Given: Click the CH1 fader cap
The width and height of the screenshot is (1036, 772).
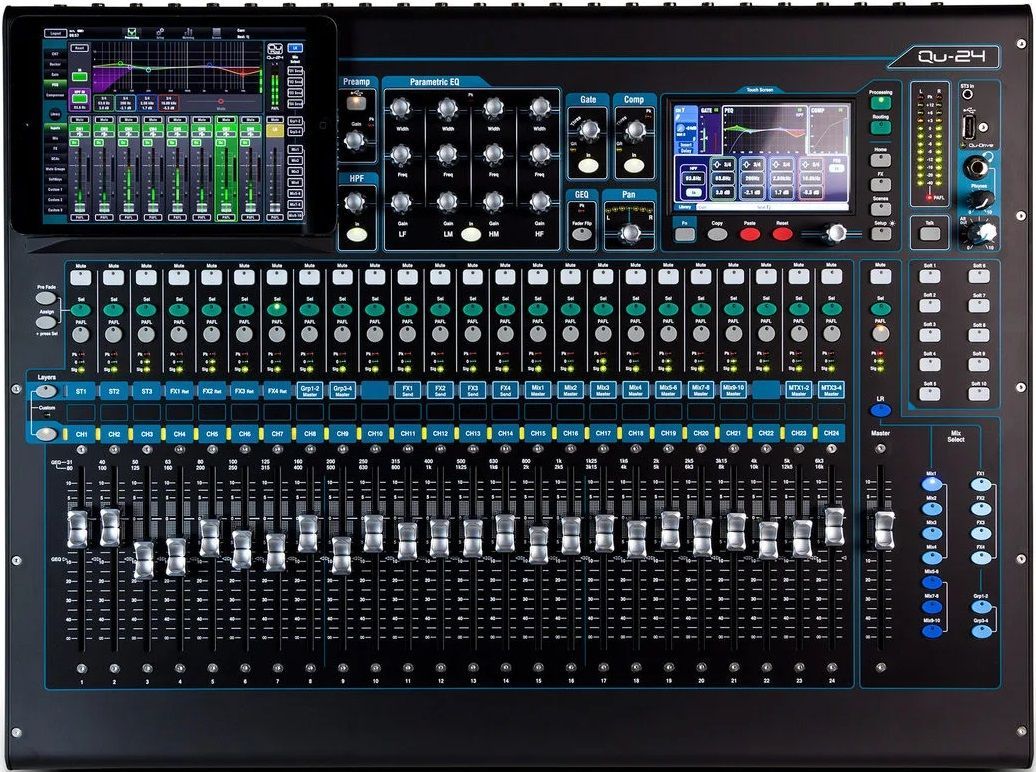Looking at the screenshot, I should tap(78, 529).
